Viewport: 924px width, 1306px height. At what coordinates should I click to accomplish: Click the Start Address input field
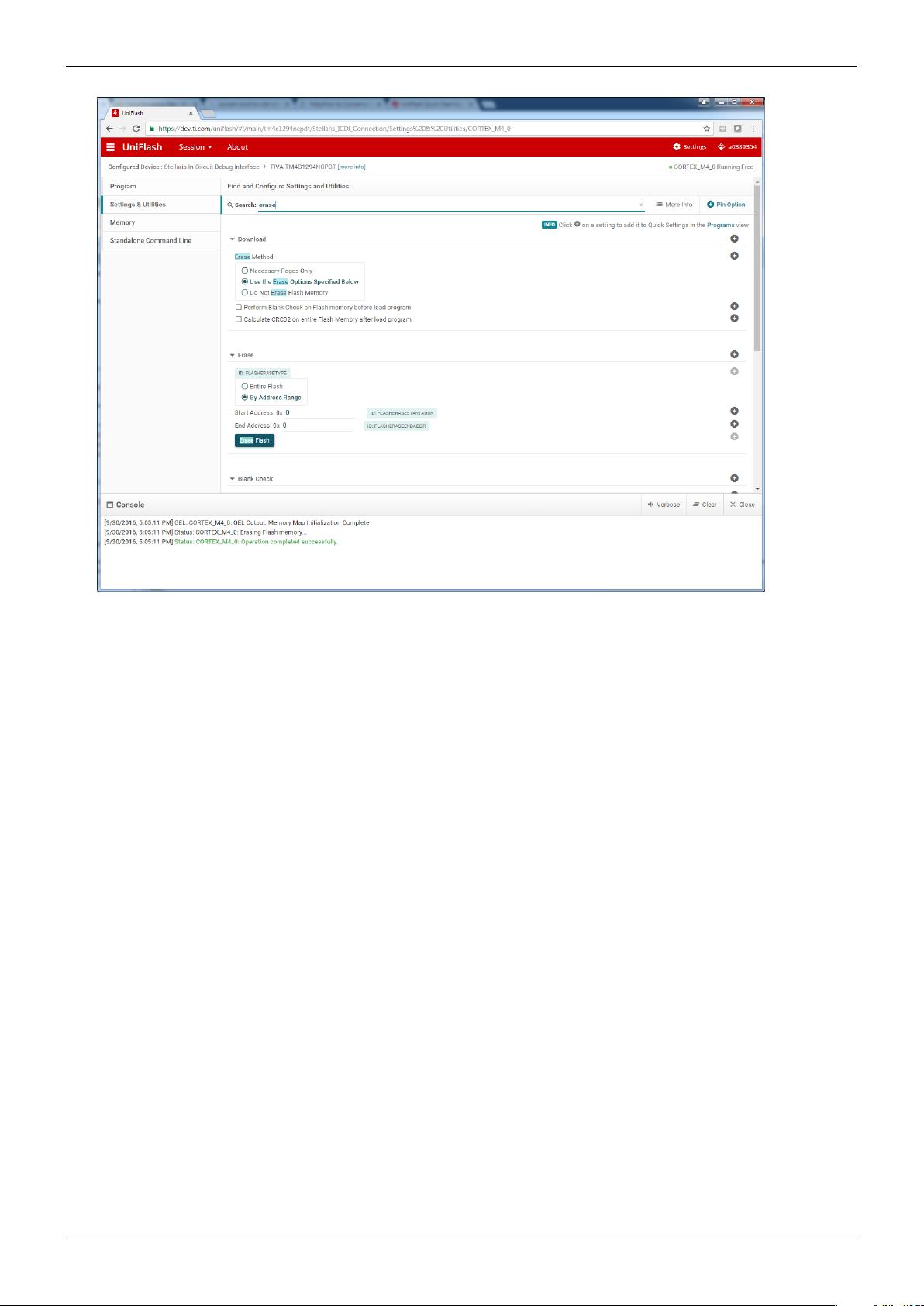(319, 412)
